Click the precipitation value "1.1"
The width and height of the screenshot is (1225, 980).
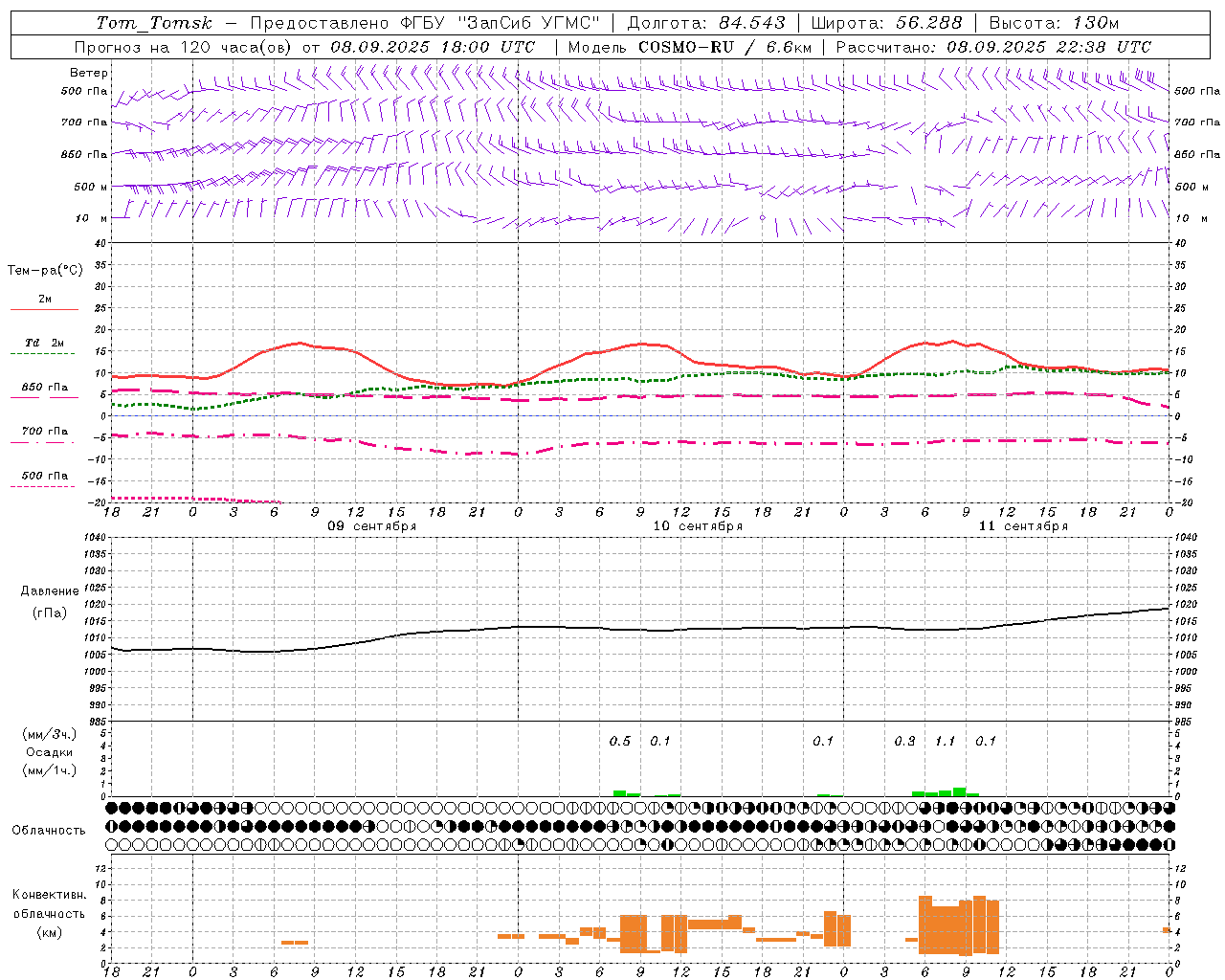(x=946, y=742)
